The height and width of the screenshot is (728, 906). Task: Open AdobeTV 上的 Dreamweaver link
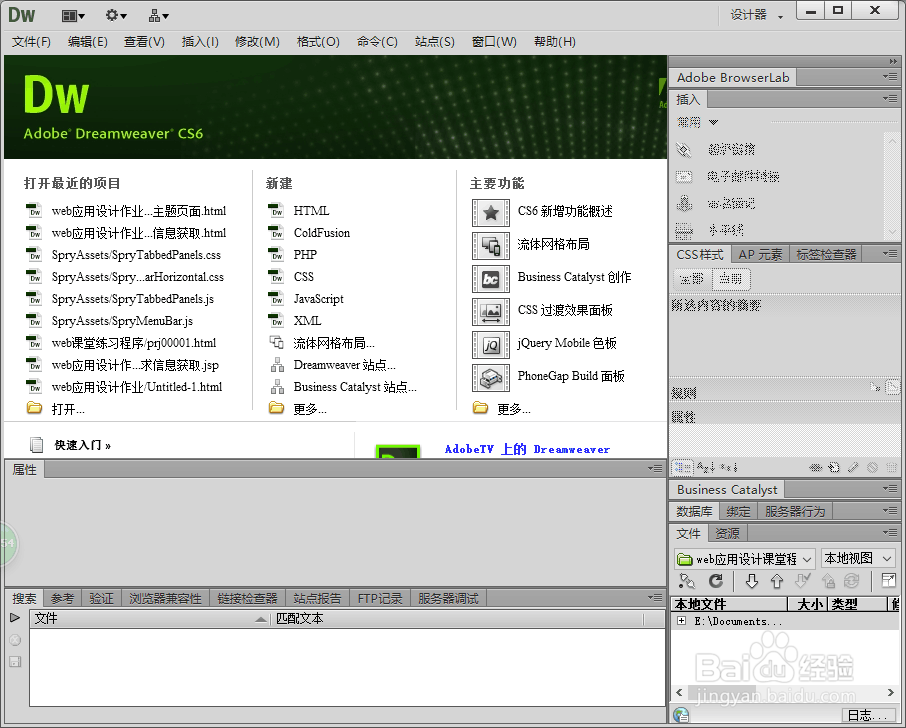pyautogui.click(x=527, y=449)
